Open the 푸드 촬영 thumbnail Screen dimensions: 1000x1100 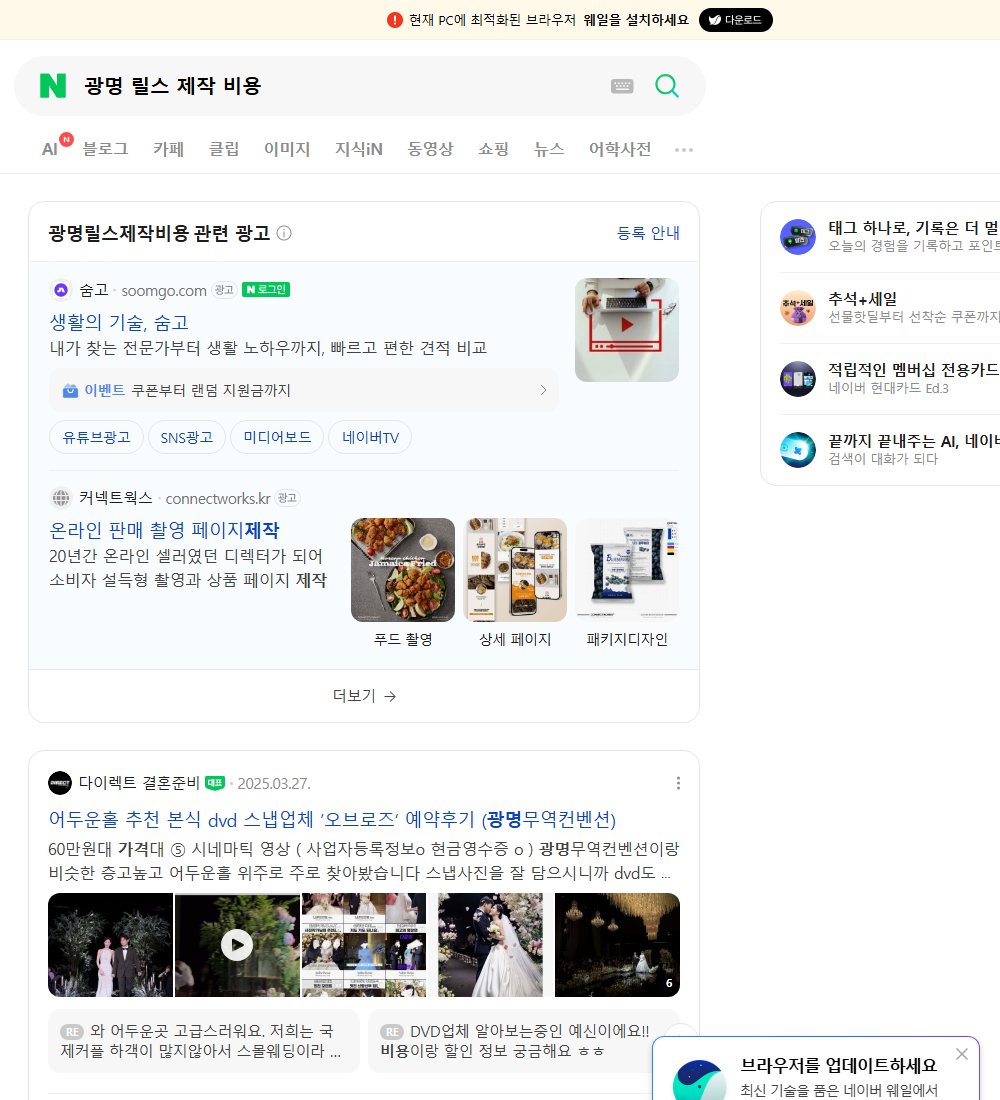pos(403,570)
